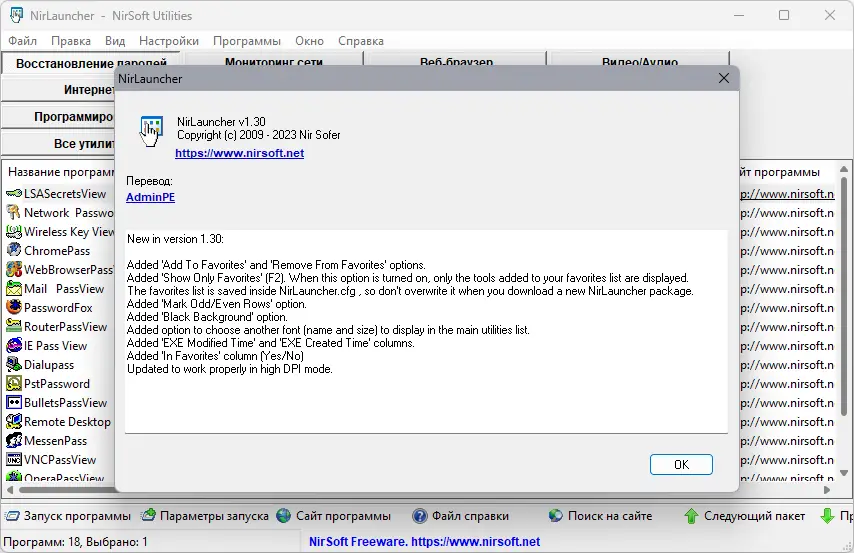Click Название программы column header
Image resolution: width=854 pixels, height=553 pixels.
(61, 172)
